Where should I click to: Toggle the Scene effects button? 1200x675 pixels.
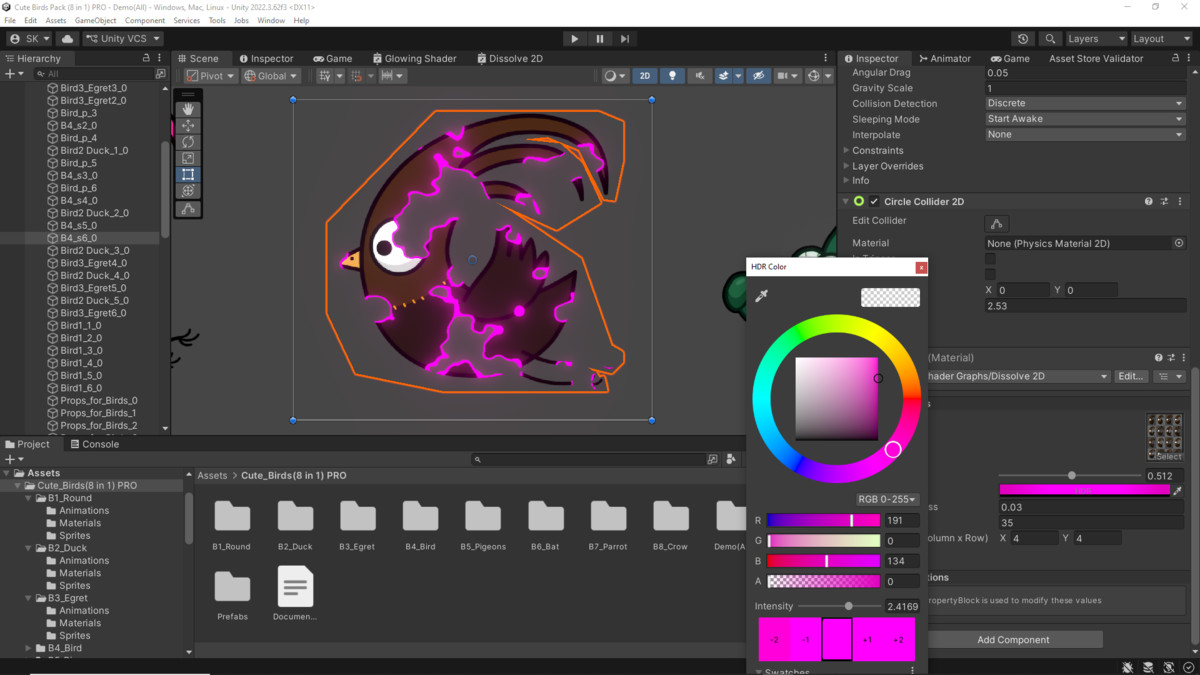[724, 76]
